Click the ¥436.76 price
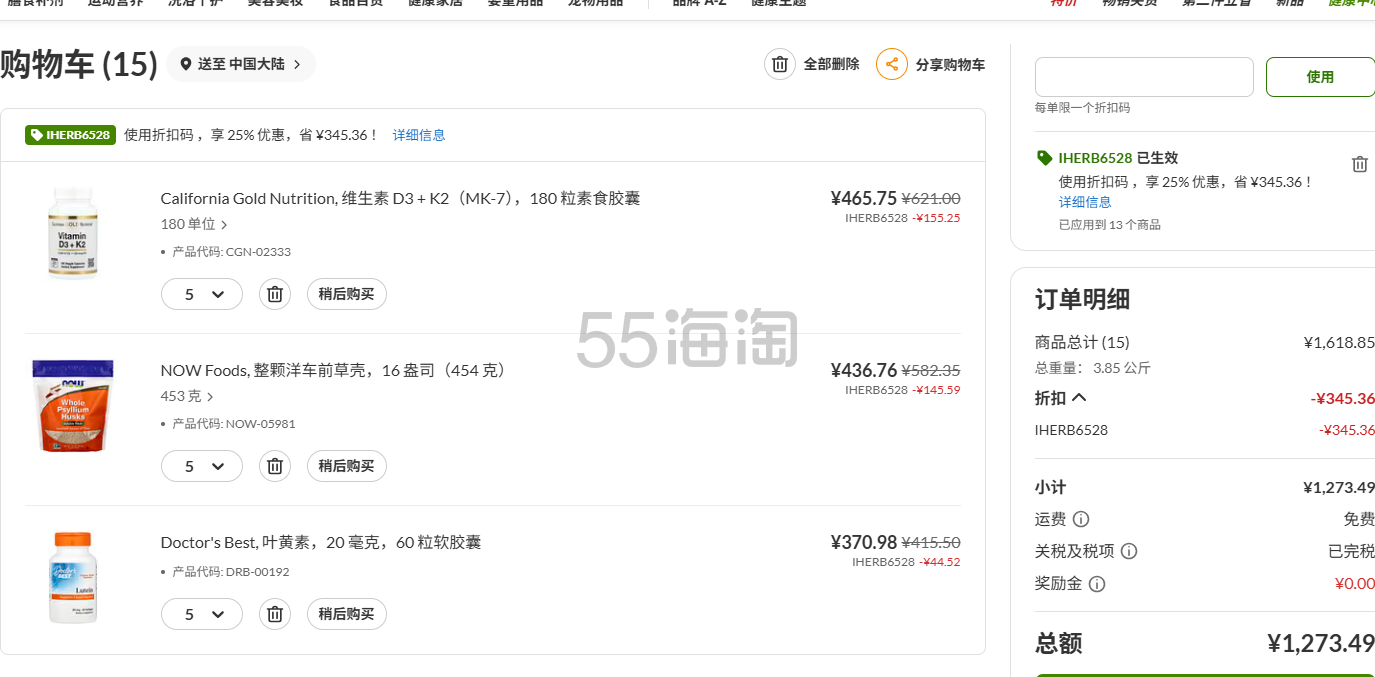1375x677 pixels. (864, 370)
